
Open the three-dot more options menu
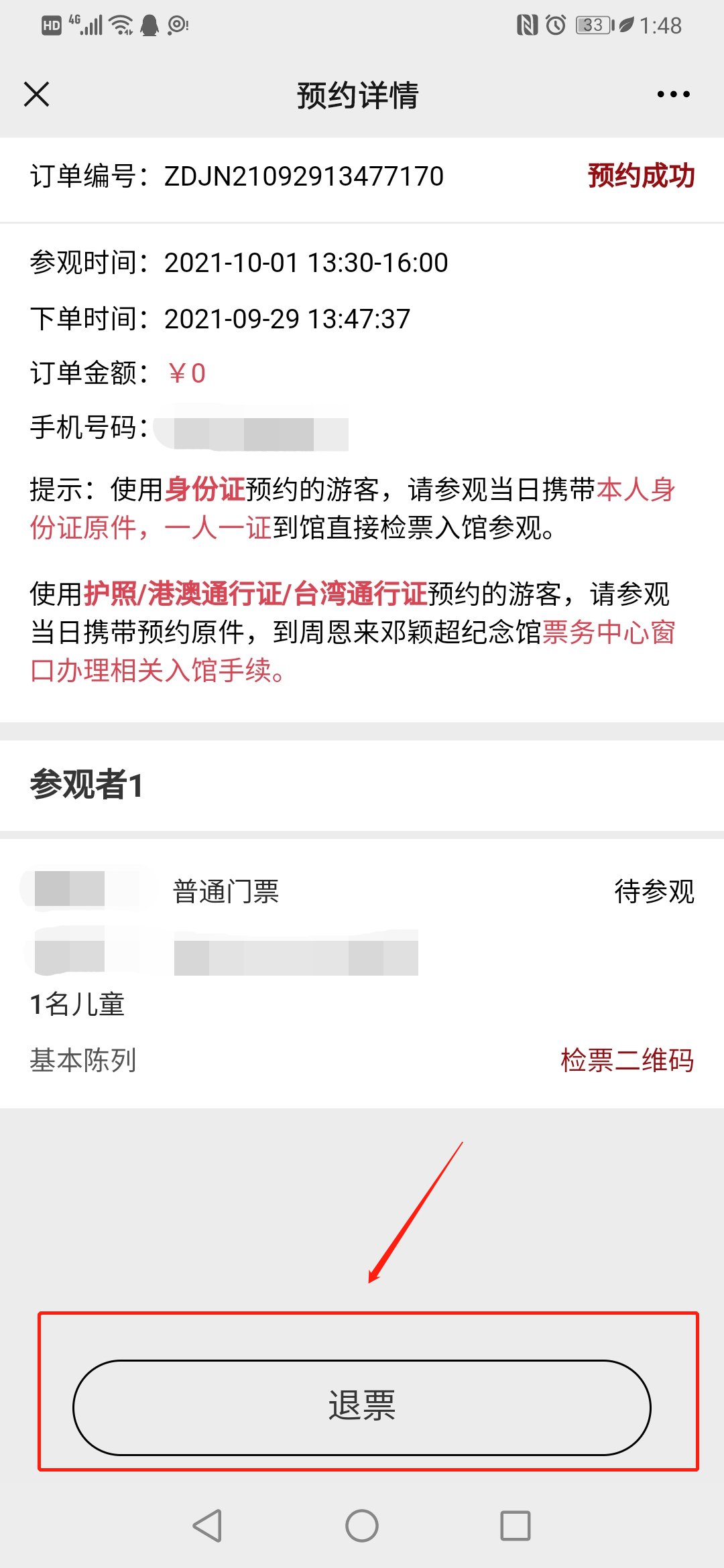tap(673, 94)
